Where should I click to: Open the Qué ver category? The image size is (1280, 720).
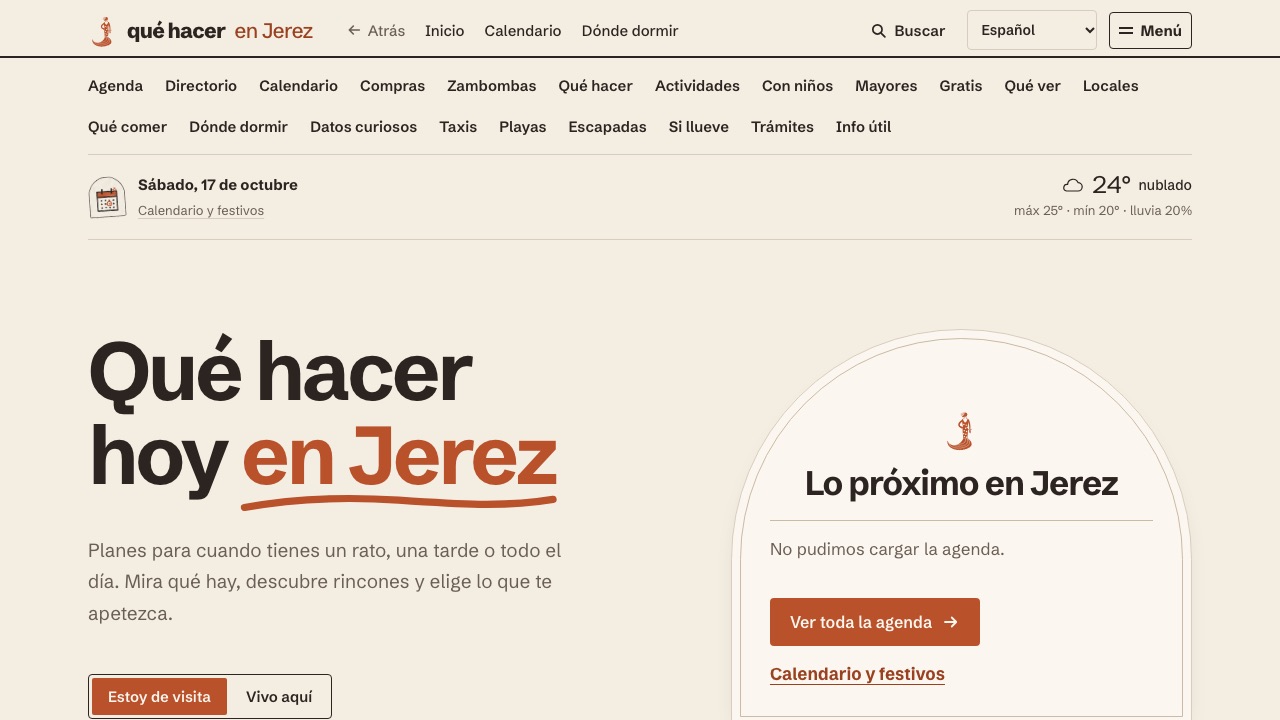1032,86
